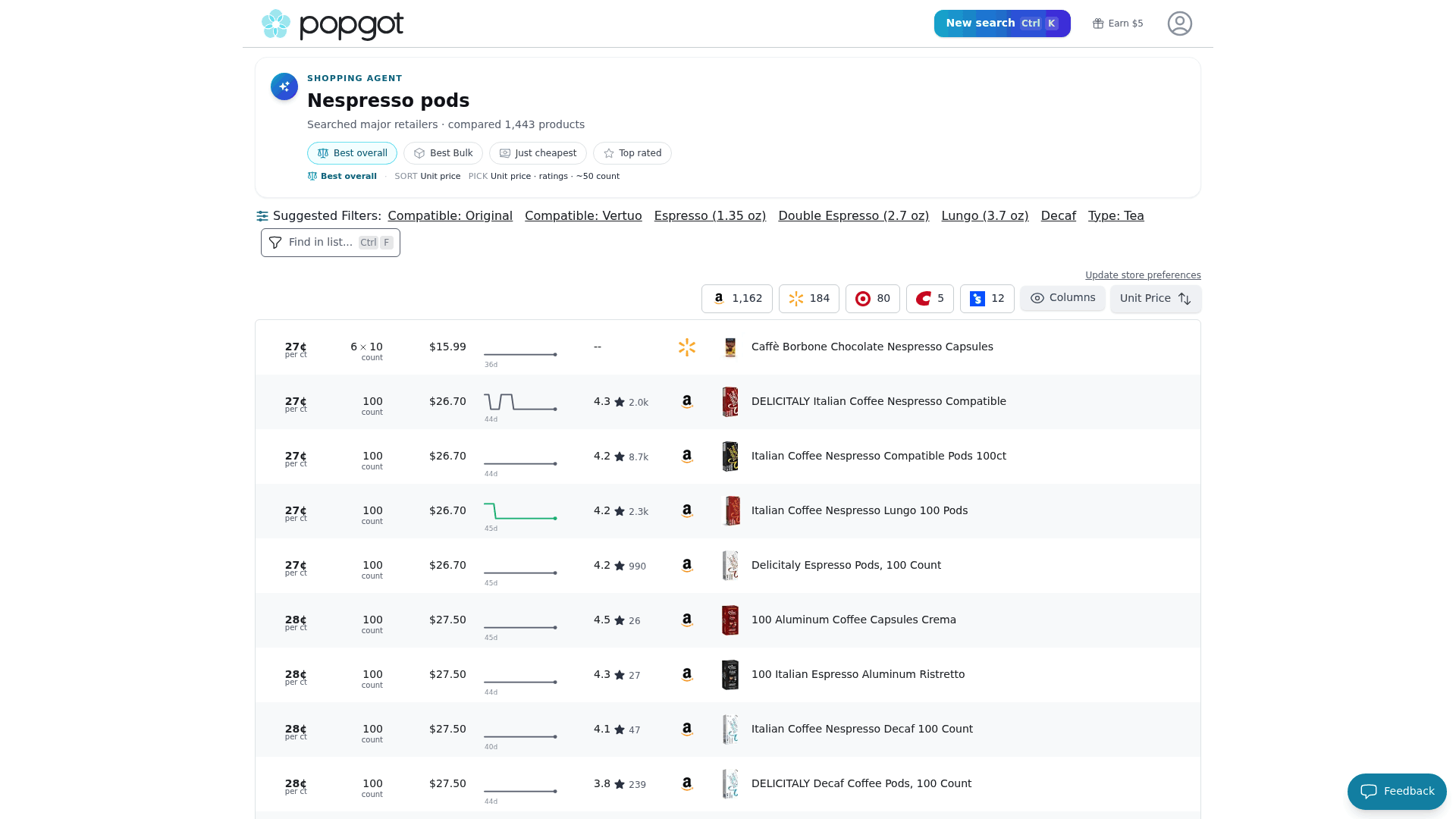Click Amazon icon on Delicitaly Espresso Pods row
1456x819 pixels.
click(687, 566)
